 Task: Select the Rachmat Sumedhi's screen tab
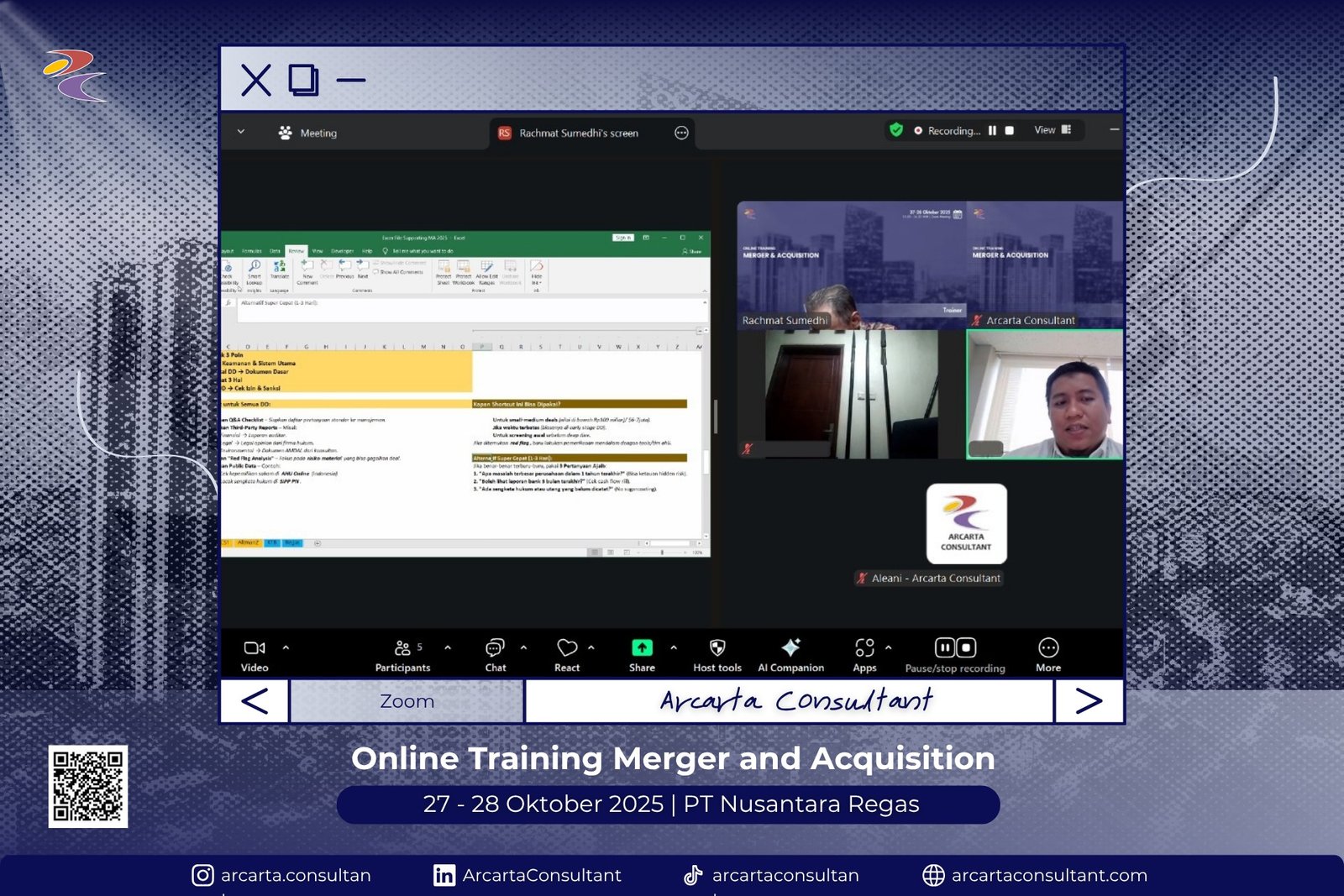pyautogui.click(x=578, y=134)
